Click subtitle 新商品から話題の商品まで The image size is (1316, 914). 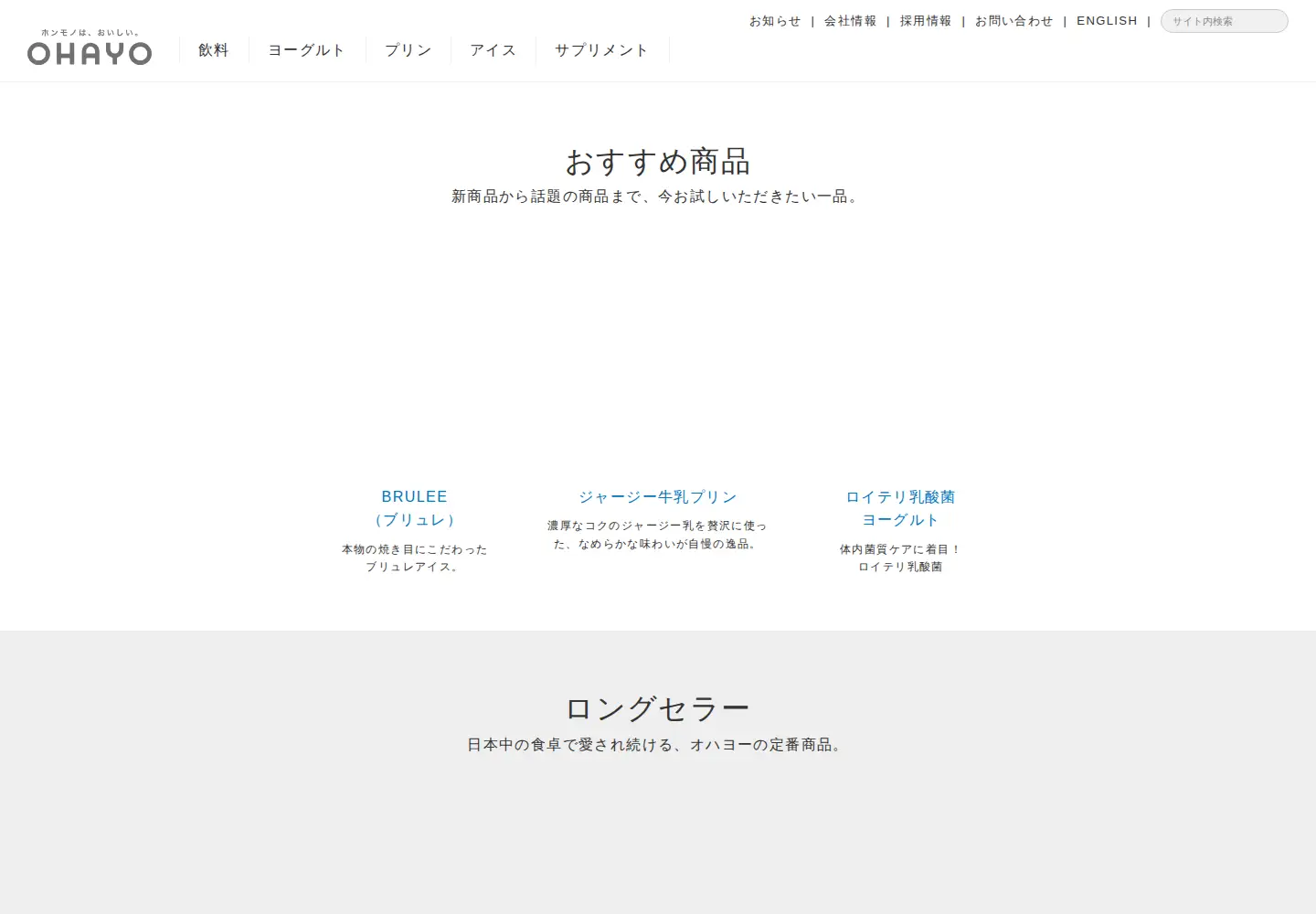click(x=658, y=197)
